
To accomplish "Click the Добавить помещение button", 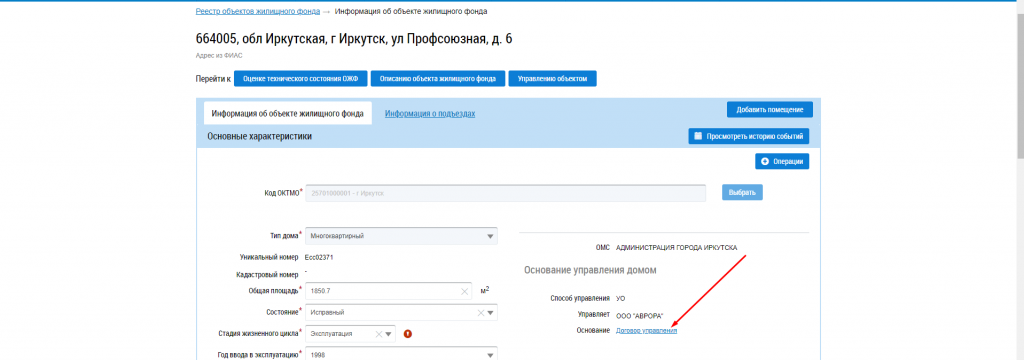I will point(769,109).
